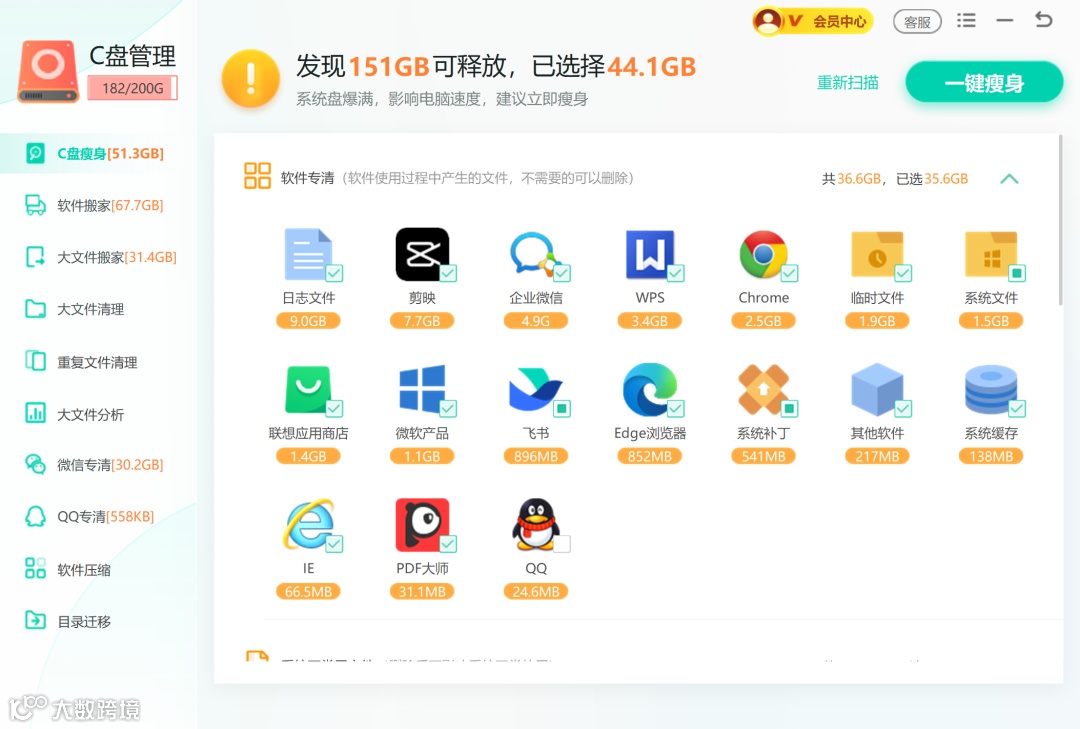Collapse the 软件专清 section chevron
The image size is (1080, 729).
[x=1009, y=178]
